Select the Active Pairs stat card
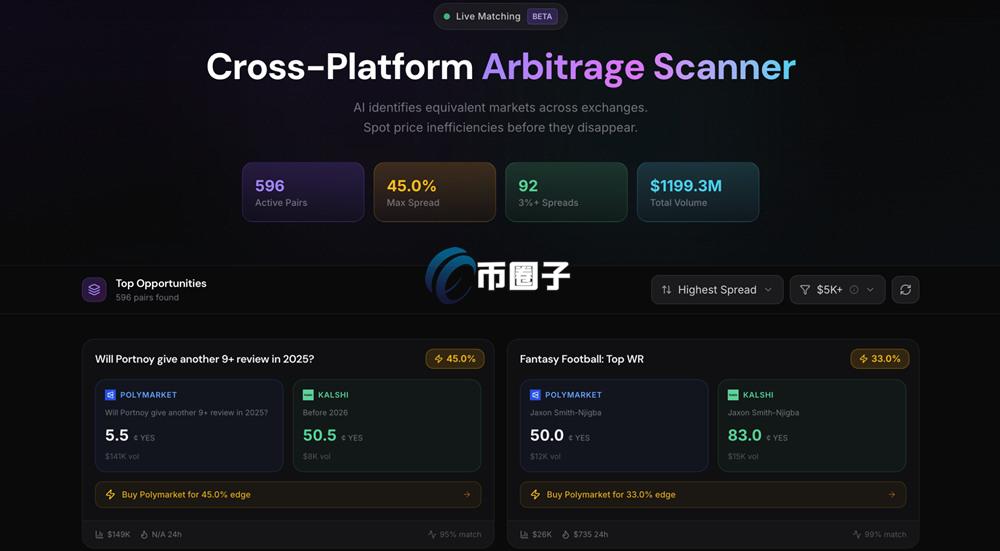This screenshot has height=551, width=1000. (303, 192)
